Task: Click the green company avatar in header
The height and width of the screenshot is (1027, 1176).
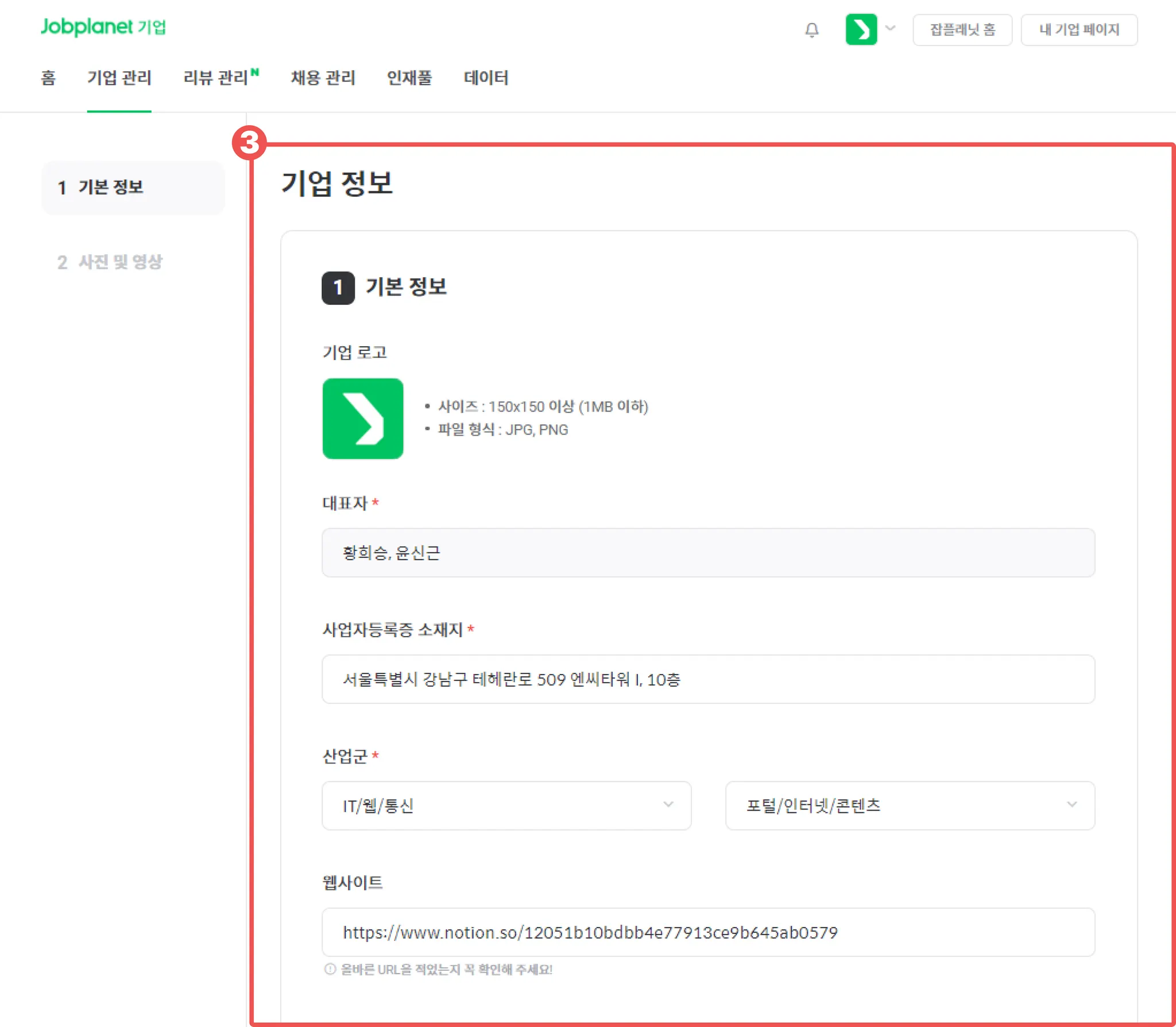Action: tap(861, 29)
